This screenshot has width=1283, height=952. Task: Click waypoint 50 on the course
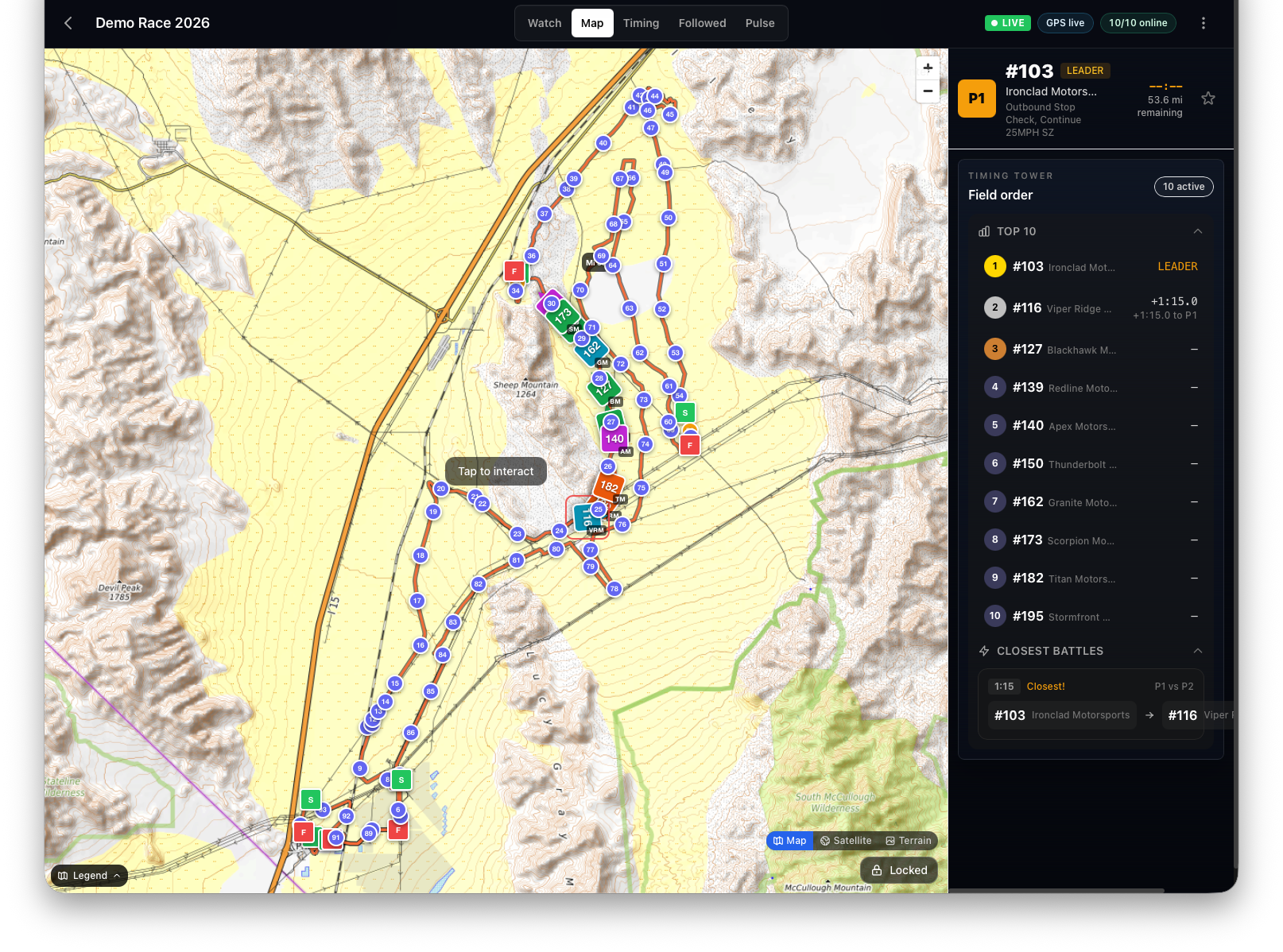tap(669, 218)
